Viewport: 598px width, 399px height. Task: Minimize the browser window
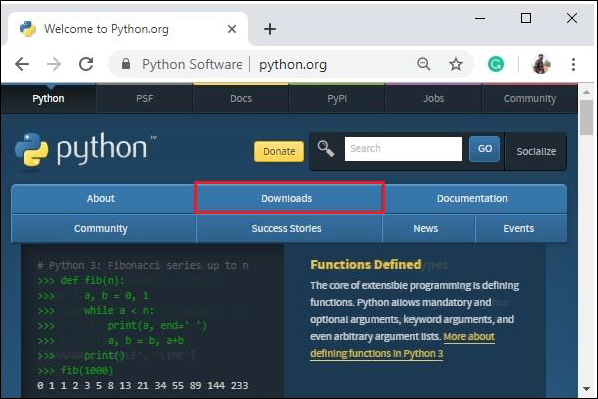click(x=480, y=18)
